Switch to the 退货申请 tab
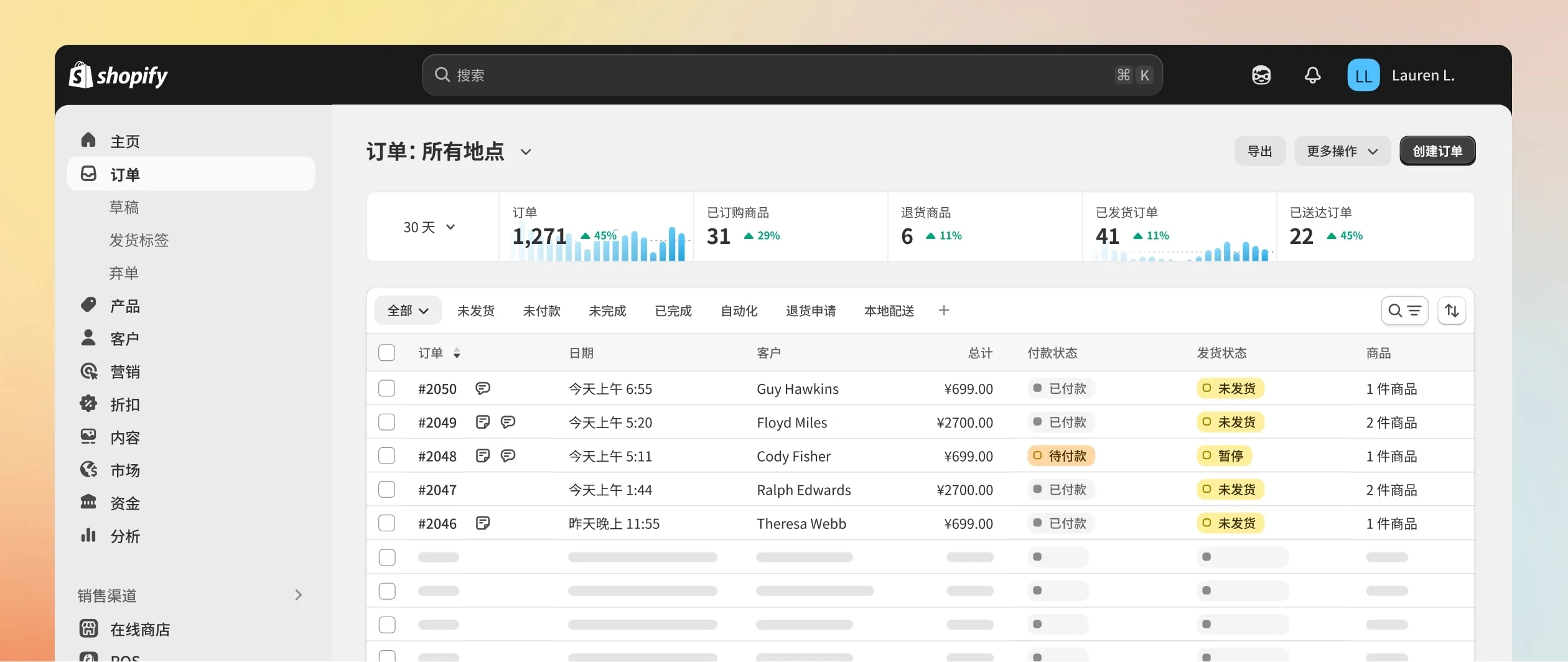 coord(811,310)
